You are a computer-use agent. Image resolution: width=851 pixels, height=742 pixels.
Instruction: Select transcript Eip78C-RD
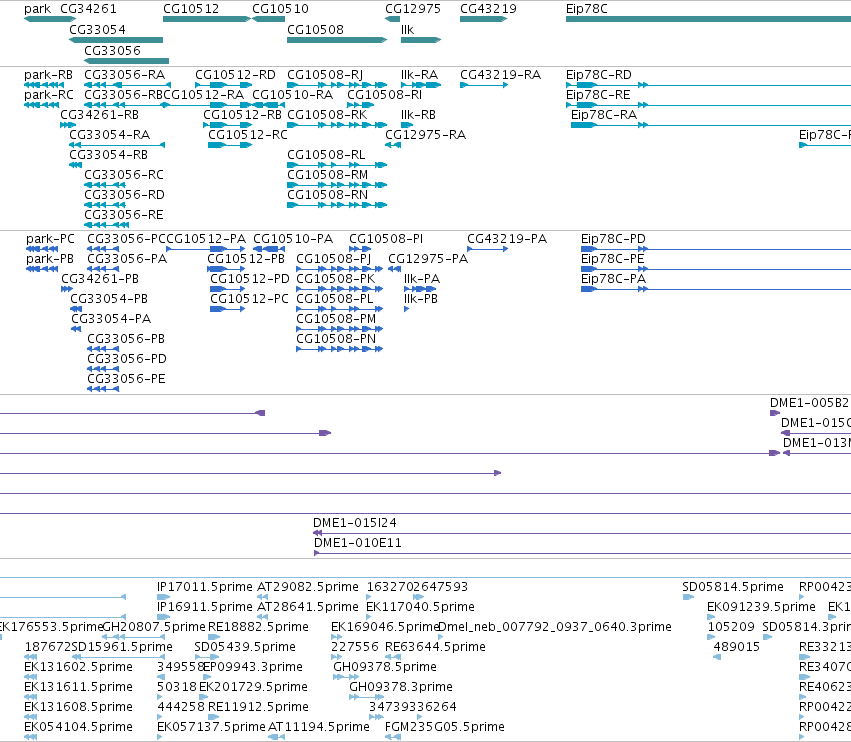tap(599, 74)
